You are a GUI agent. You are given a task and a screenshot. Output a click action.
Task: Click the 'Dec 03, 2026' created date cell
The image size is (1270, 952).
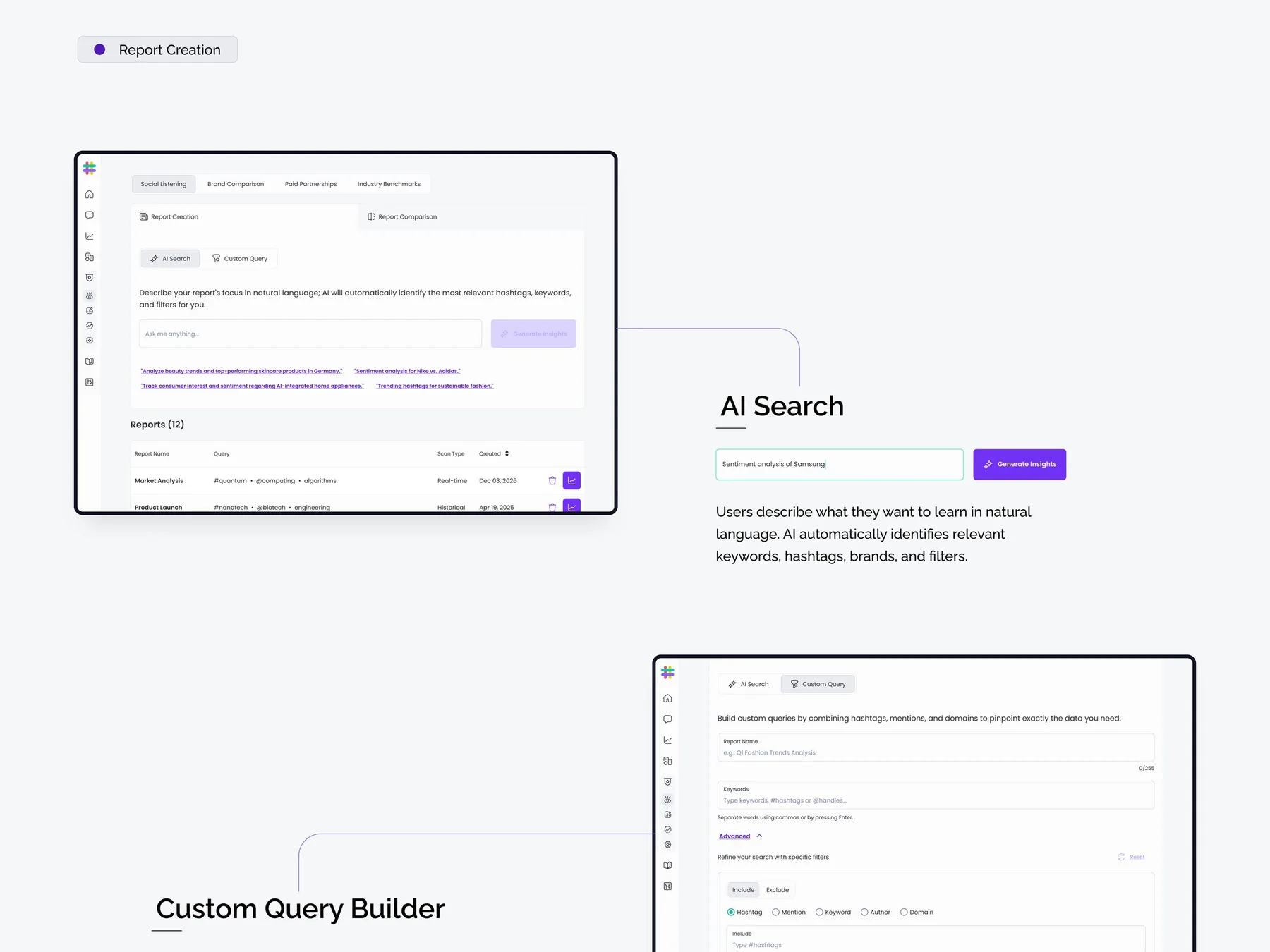pos(498,481)
